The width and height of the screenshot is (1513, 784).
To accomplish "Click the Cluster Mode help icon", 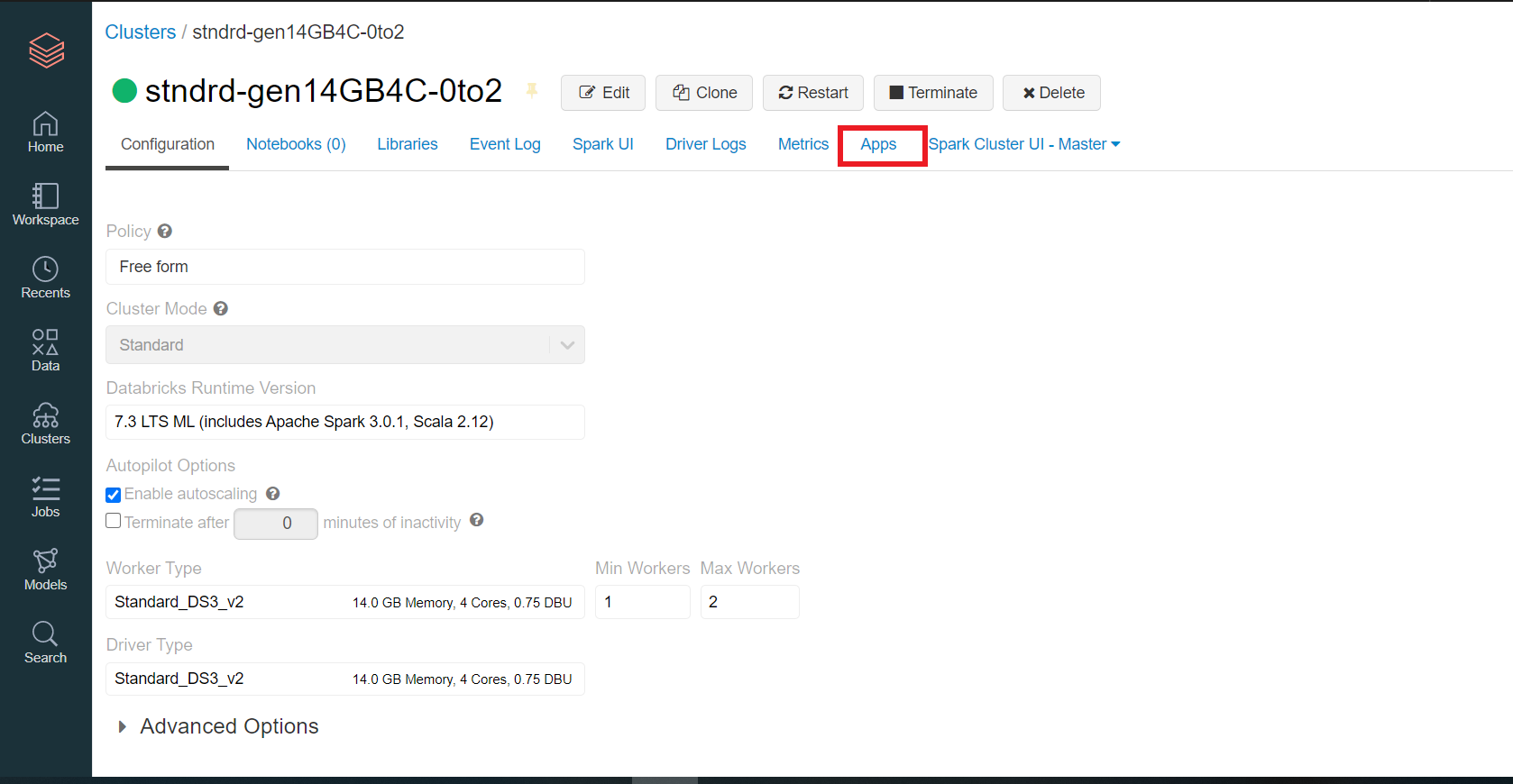I will 221,308.
